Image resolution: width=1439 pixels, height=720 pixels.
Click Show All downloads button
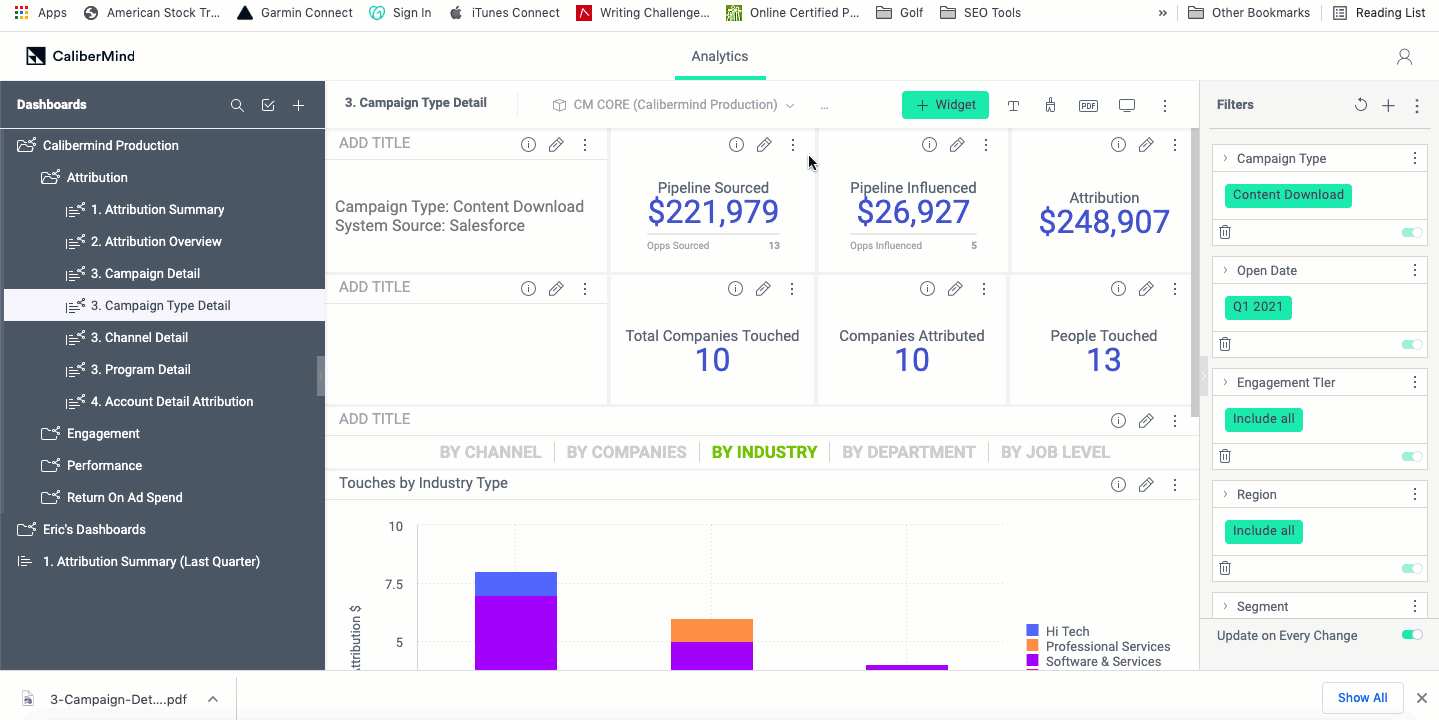tap(1362, 698)
